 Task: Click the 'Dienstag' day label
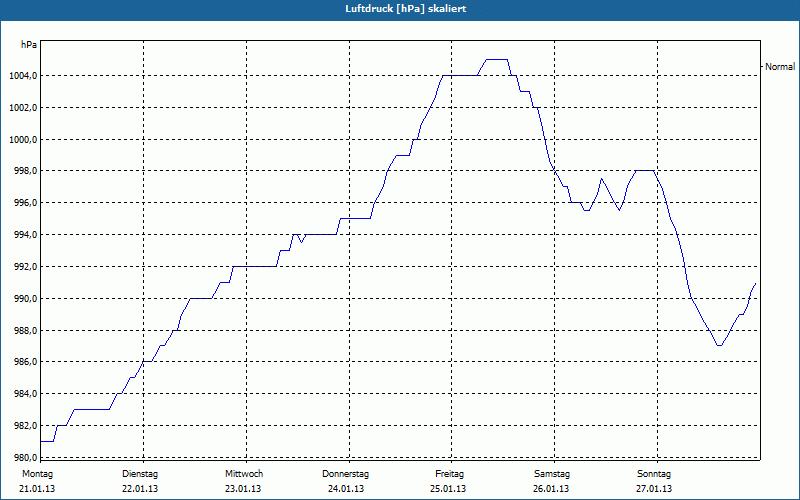[x=140, y=474]
